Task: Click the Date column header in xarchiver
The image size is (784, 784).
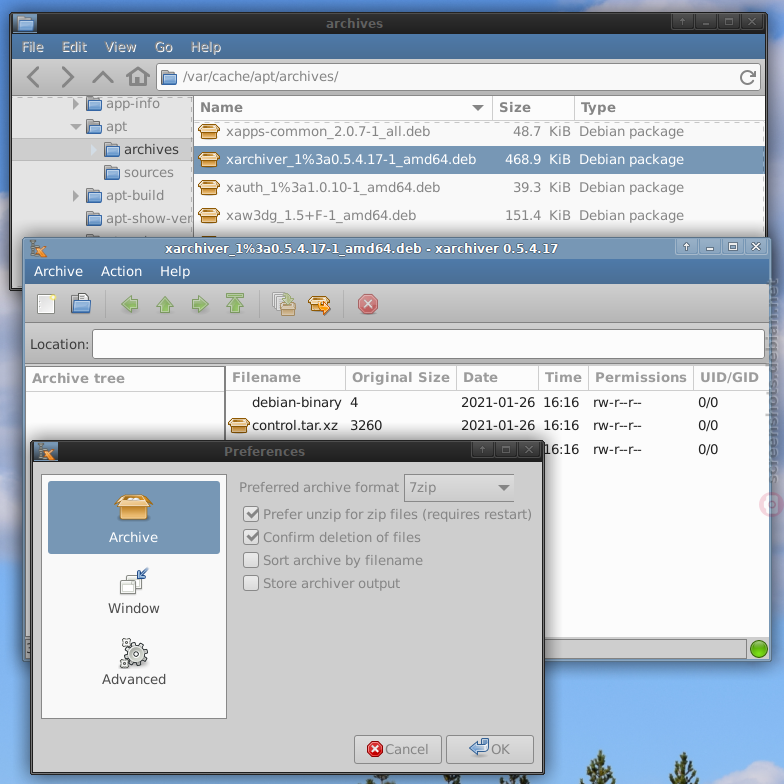Action: tap(497, 378)
